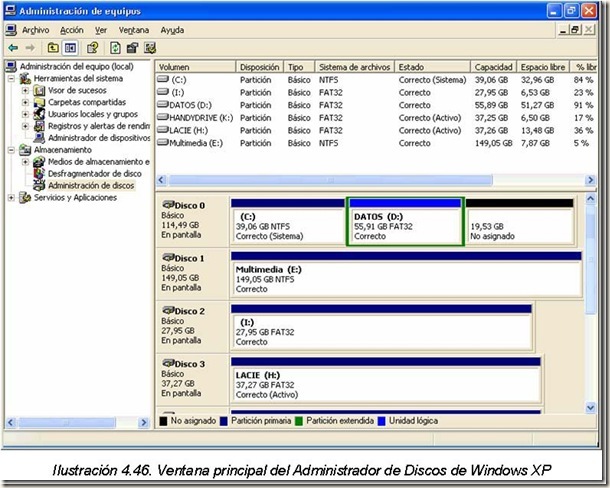This screenshot has height=488, width=610.
Task: Click blue Unidad lógica legend swatch
Action: click(382, 421)
